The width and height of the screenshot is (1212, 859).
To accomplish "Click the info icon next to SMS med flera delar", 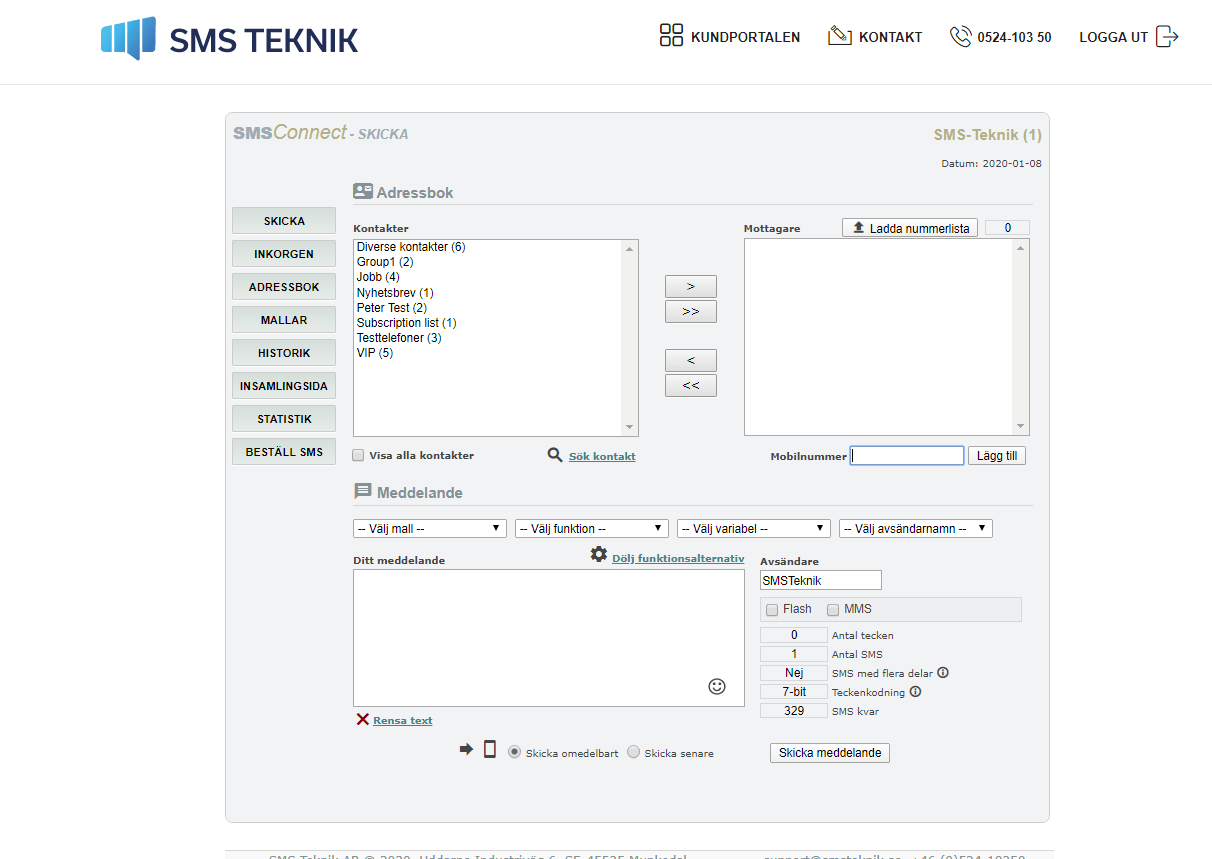I will [942, 673].
